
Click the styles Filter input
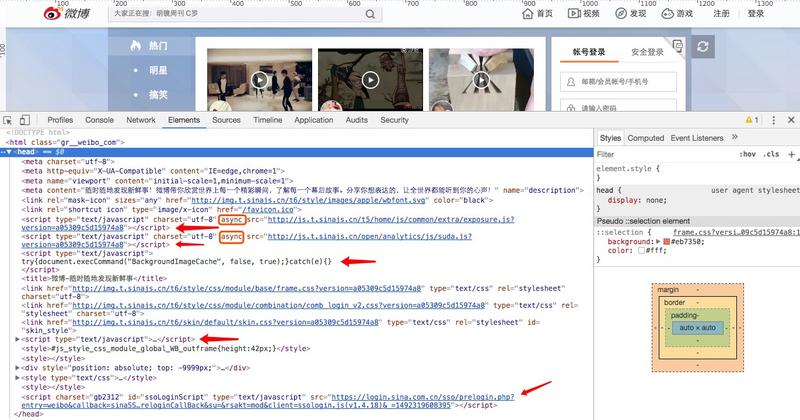coord(663,154)
